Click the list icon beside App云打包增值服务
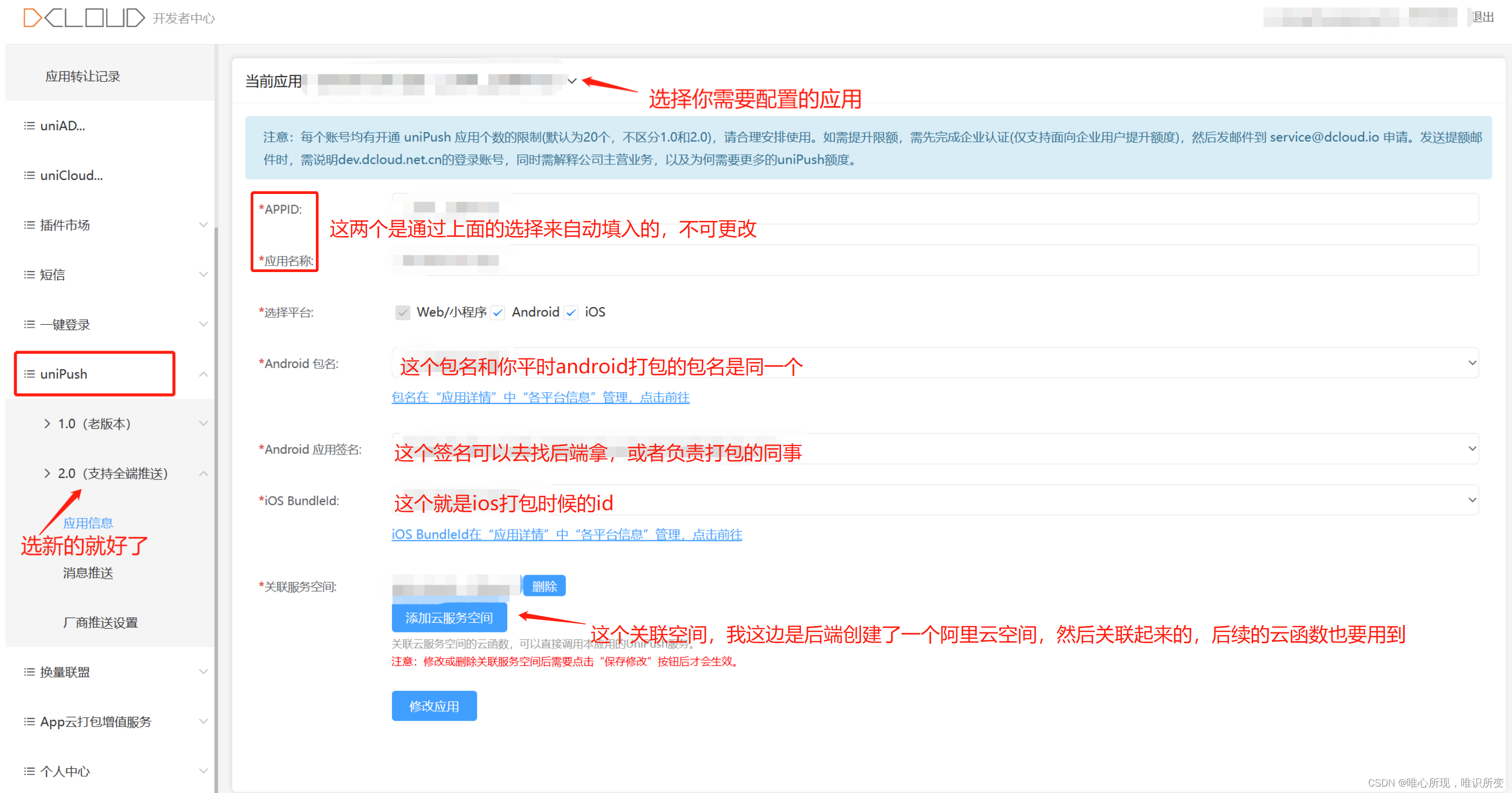This screenshot has width=1512, height=793. pyautogui.click(x=29, y=721)
